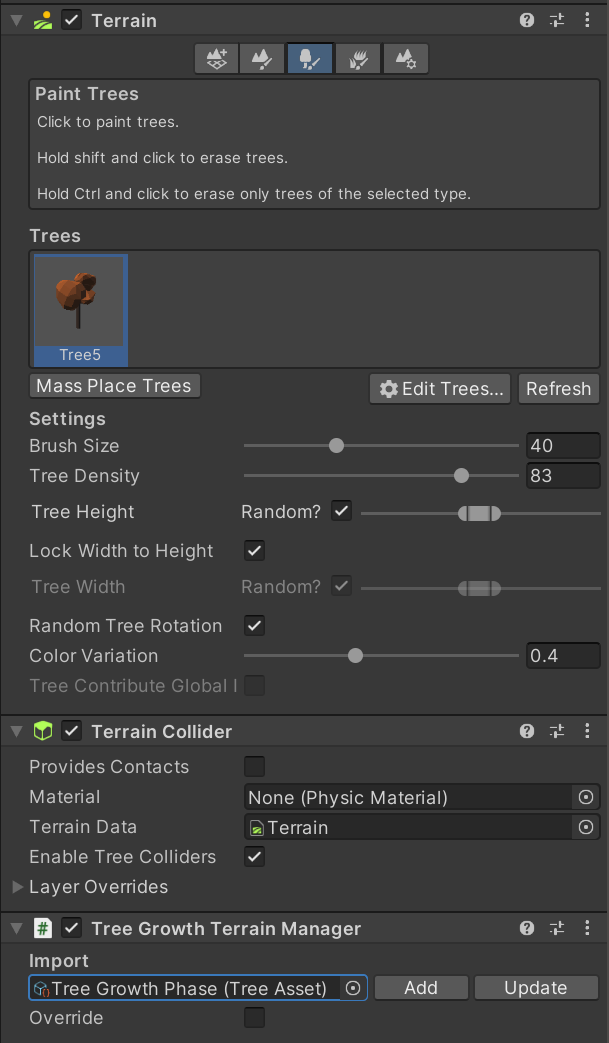
Task: Click the Terrain component icon
Action: tap(43, 21)
